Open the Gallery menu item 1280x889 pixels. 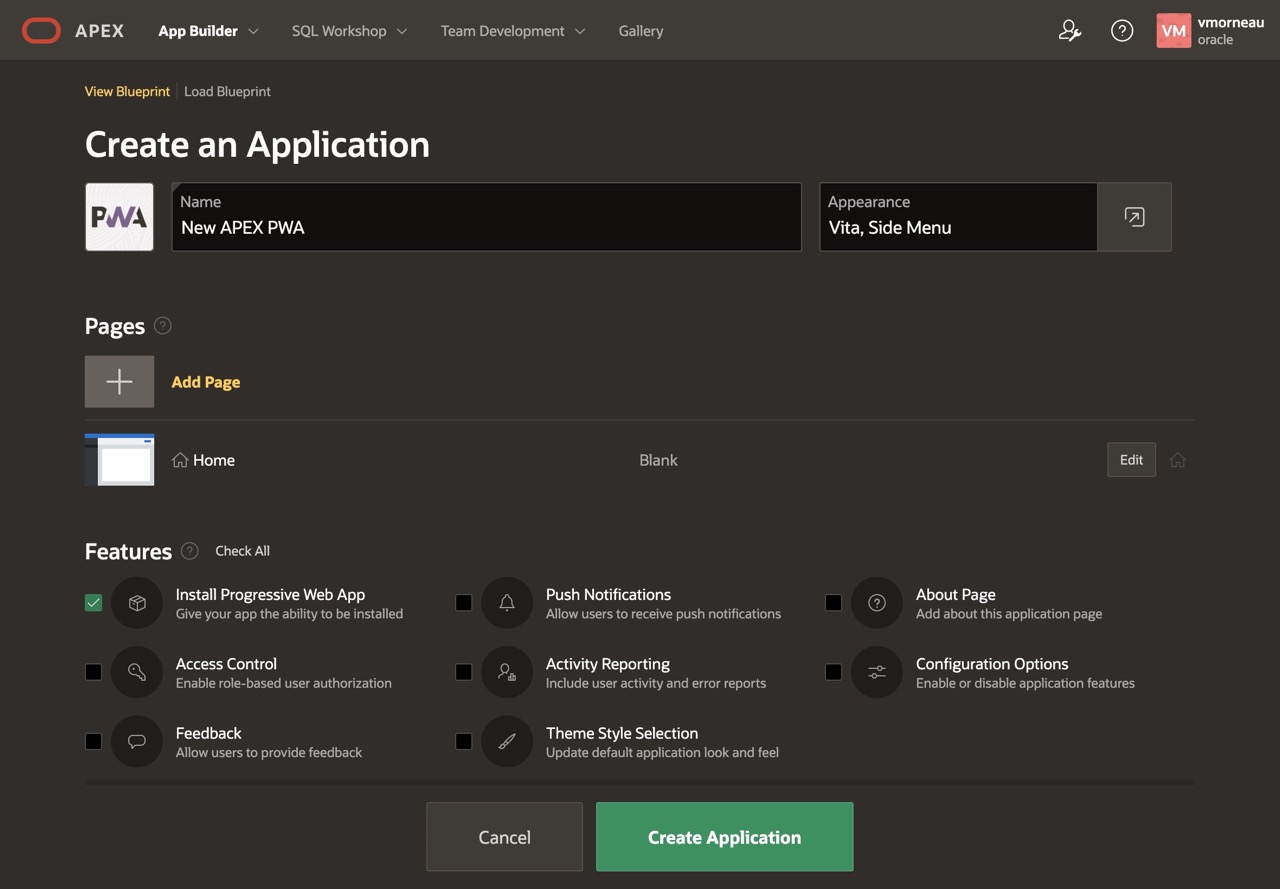(x=640, y=30)
